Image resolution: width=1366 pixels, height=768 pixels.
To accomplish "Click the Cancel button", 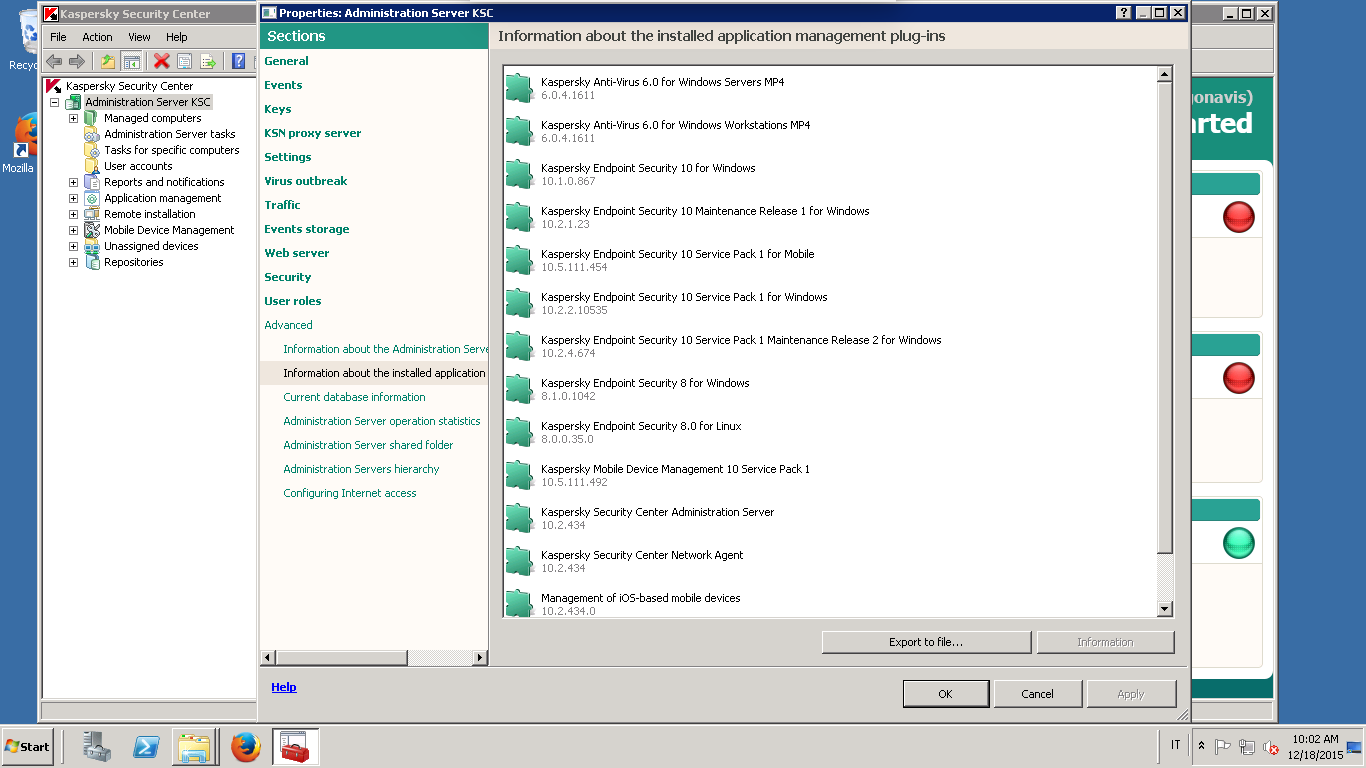I will click(x=1038, y=694).
